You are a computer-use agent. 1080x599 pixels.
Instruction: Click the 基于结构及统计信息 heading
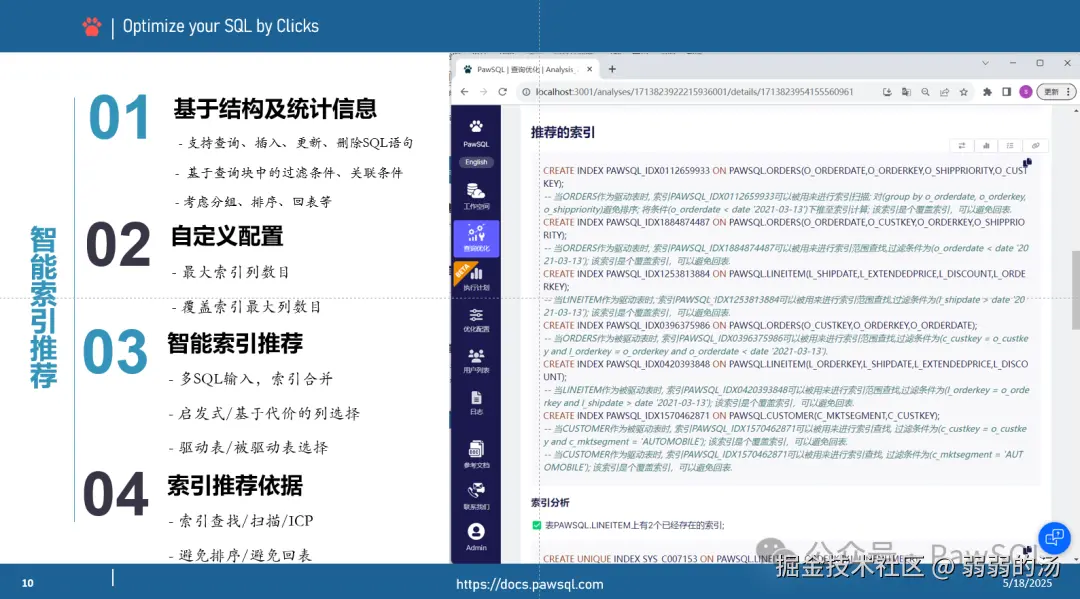[x=275, y=109]
